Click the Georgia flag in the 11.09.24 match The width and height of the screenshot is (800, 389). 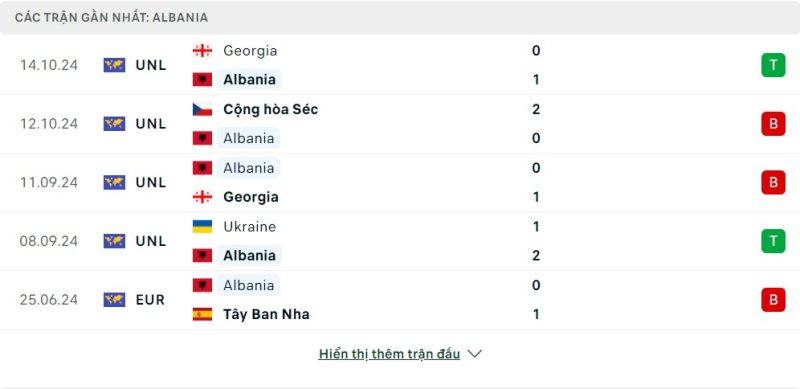202,197
